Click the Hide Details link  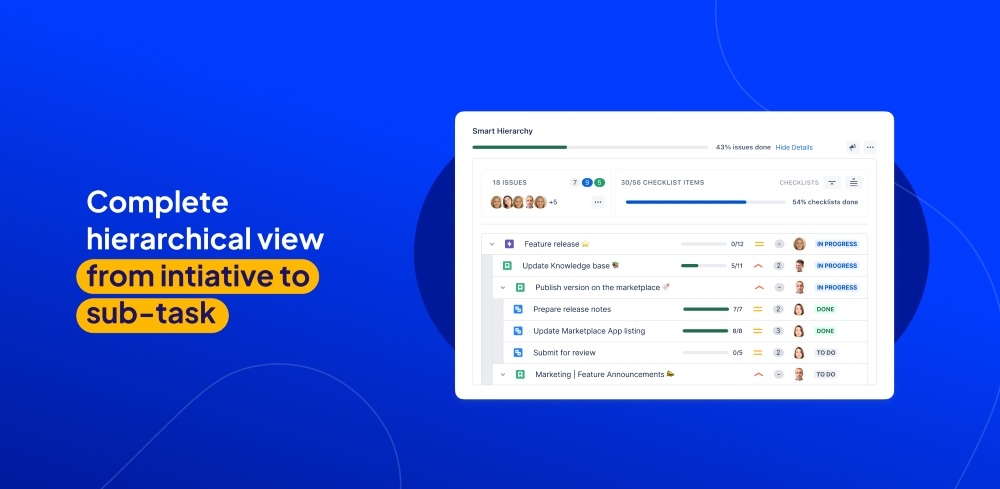[x=794, y=147]
